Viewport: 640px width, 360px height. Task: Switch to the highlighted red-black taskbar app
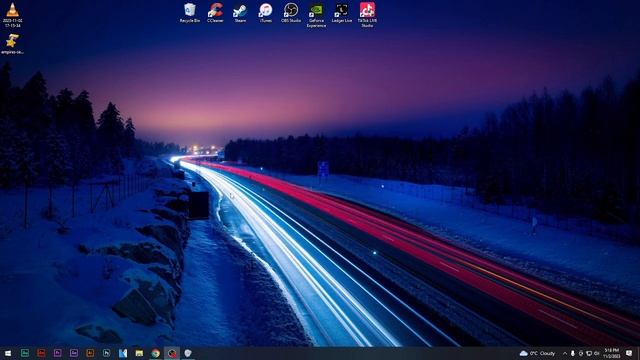click(172, 353)
